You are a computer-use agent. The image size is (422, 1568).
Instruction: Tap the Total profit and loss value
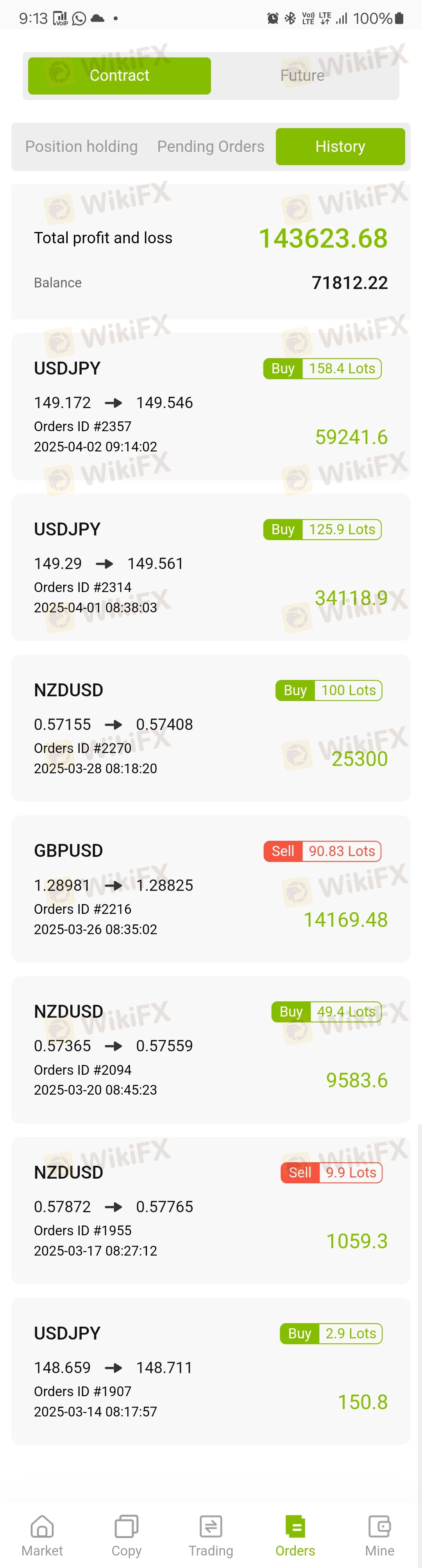click(x=323, y=238)
